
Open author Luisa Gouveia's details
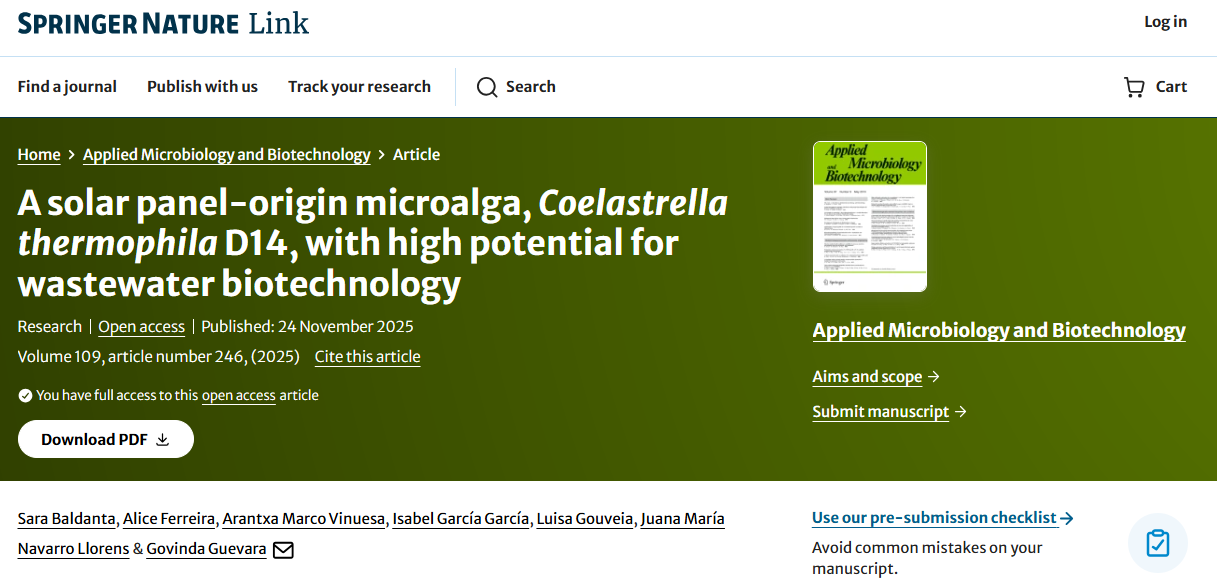tap(584, 518)
